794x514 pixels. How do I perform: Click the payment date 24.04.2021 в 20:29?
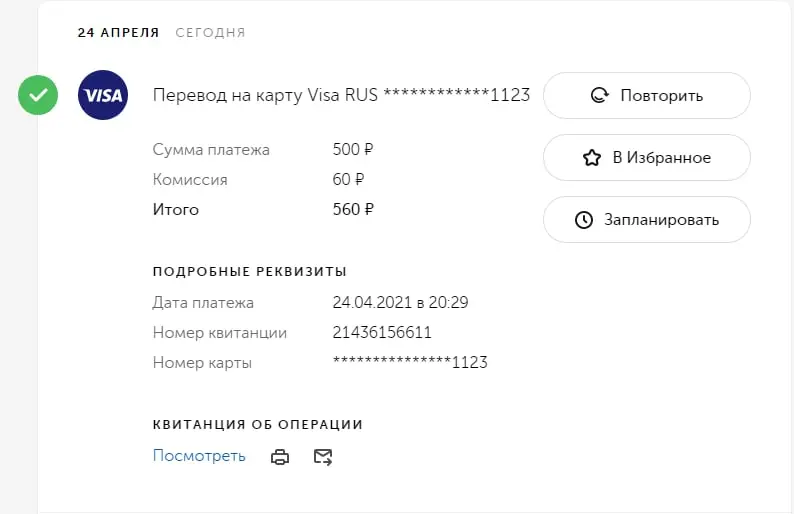[400, 302]
